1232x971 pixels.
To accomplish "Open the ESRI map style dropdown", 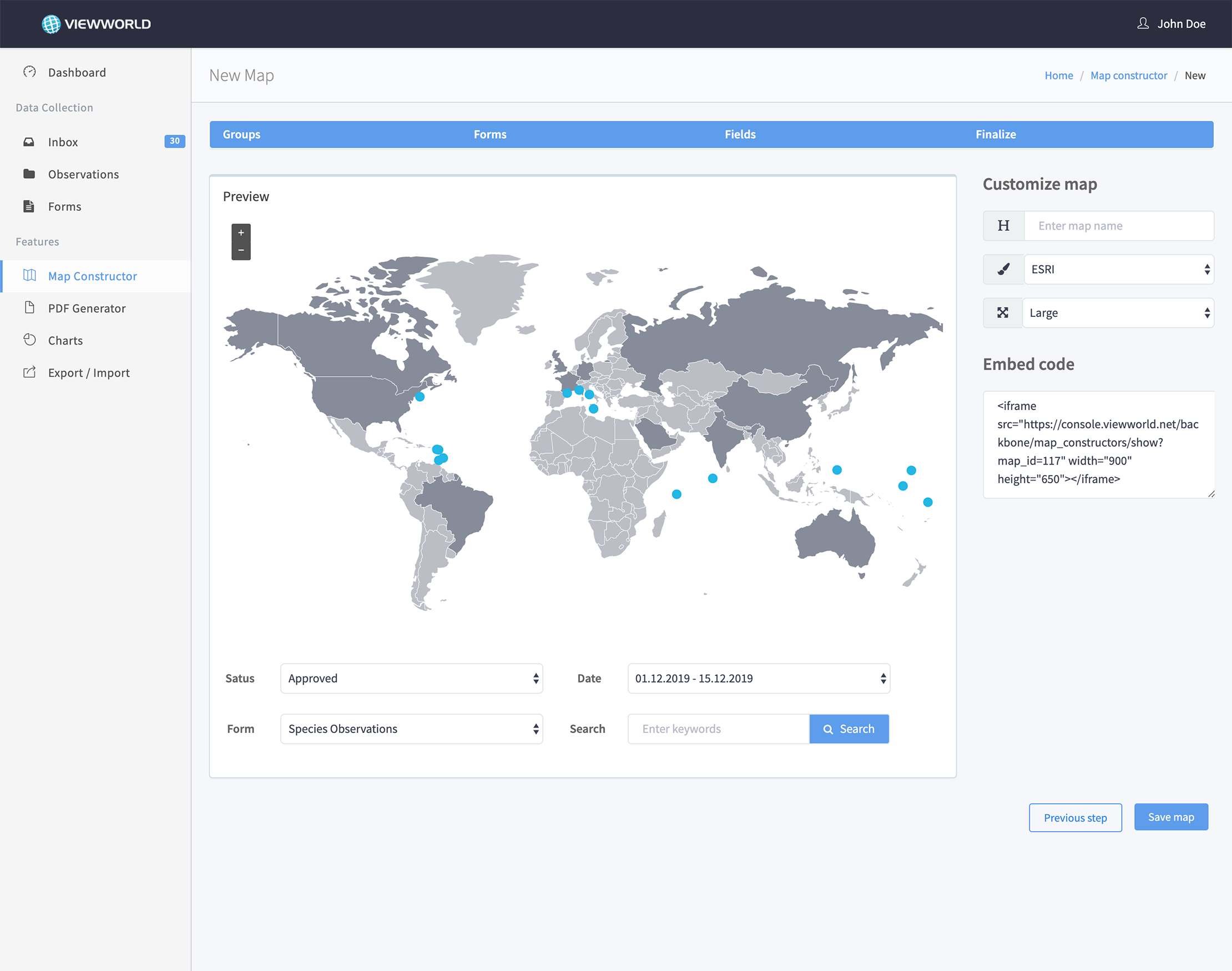I will (x=1119, y=270).
